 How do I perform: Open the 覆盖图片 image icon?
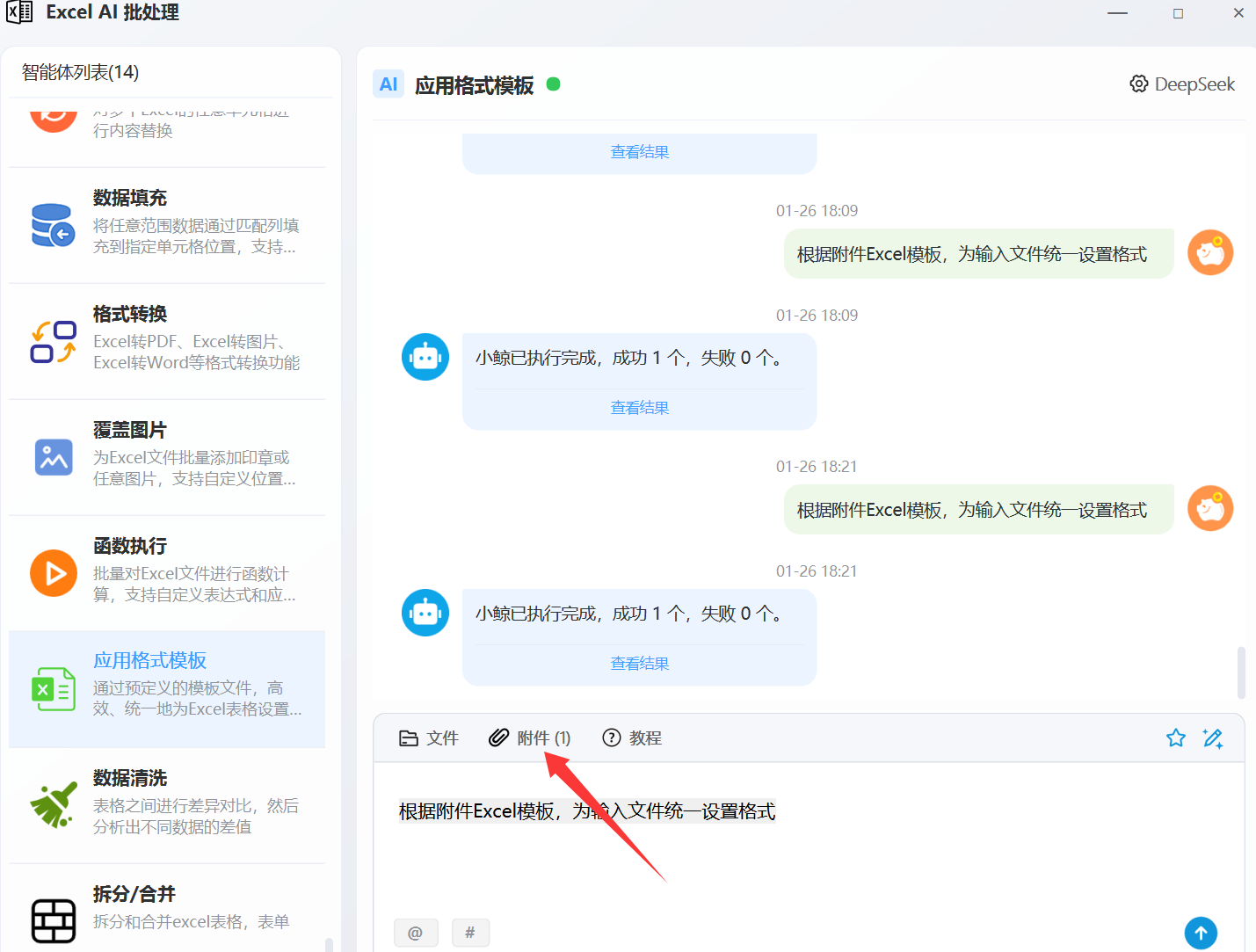tap(54, 457)
